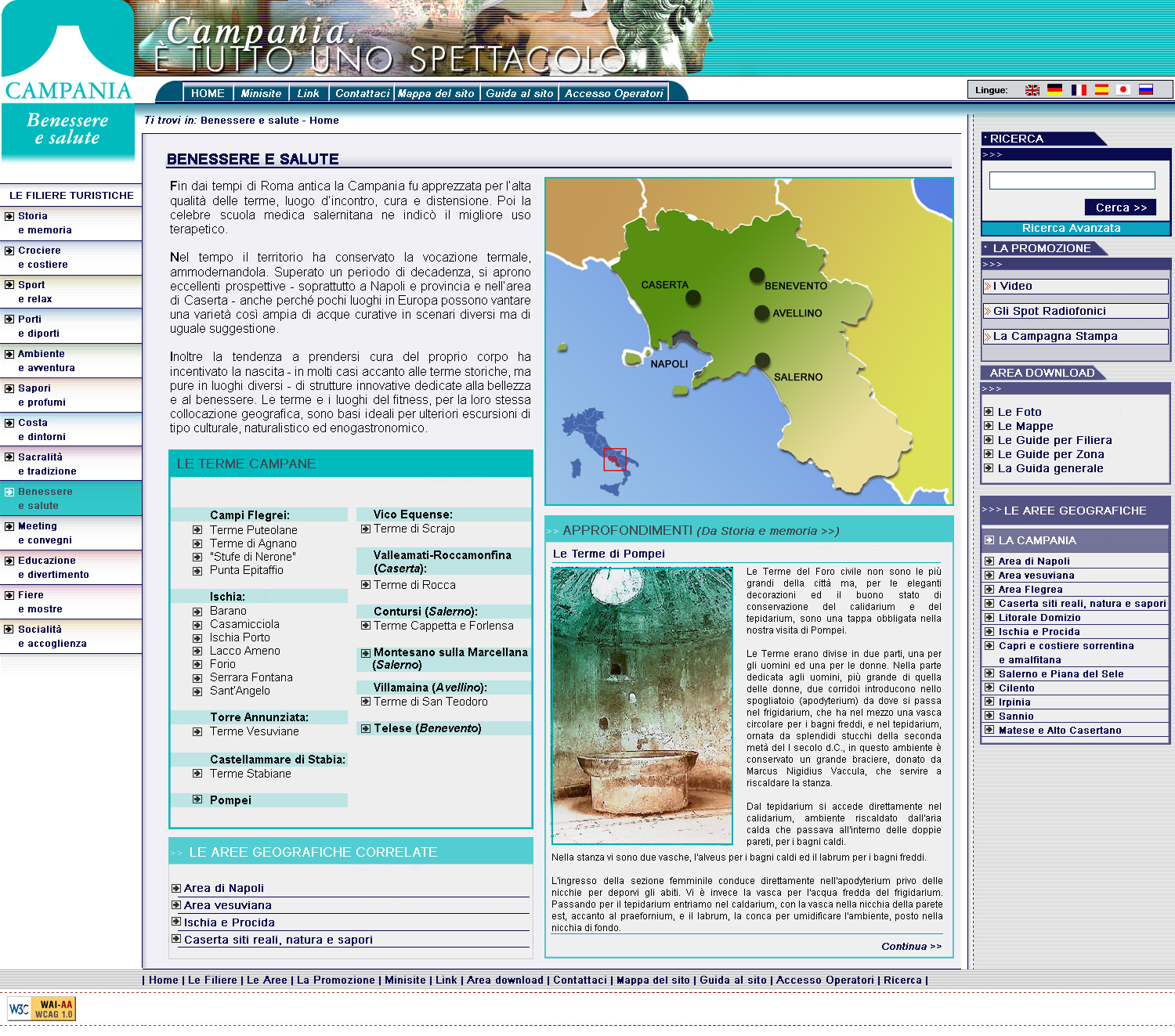Viewport: 1175px width, 1036px height.
Task: Open La Campagna Stampa
Action: coord(1076,337)
